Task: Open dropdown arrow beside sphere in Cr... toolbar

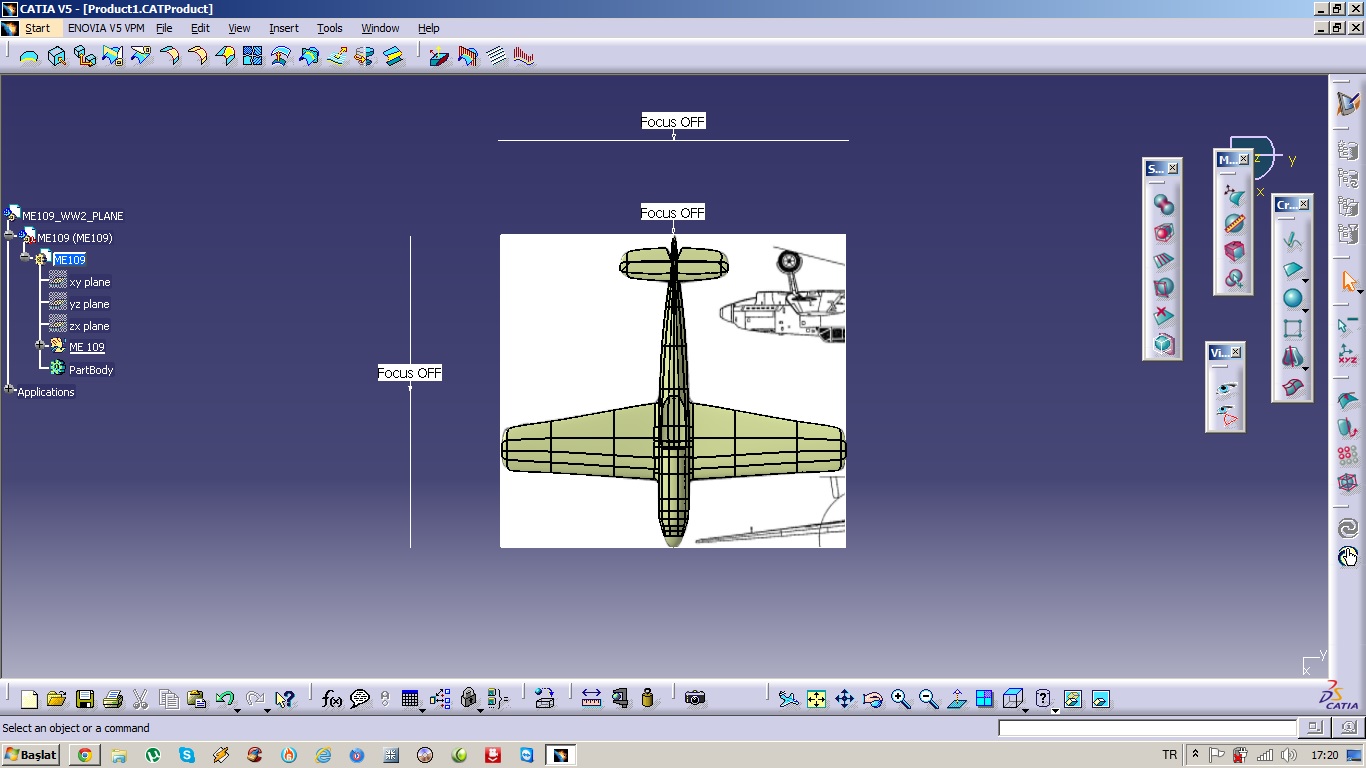Action: pyautogui.click(x=1305, y=311)
